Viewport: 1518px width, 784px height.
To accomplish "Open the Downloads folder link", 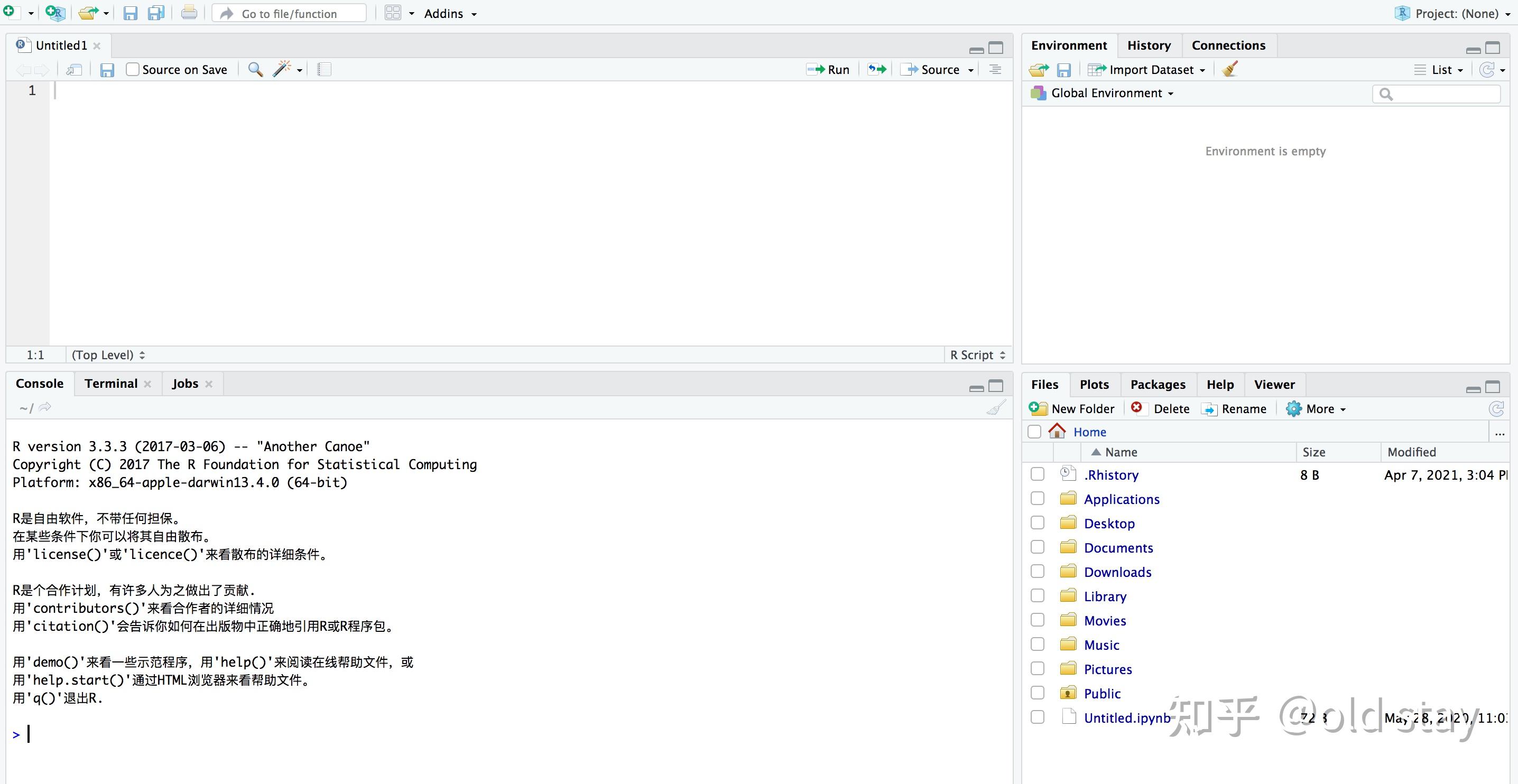I will click(x=1117, y=572).
